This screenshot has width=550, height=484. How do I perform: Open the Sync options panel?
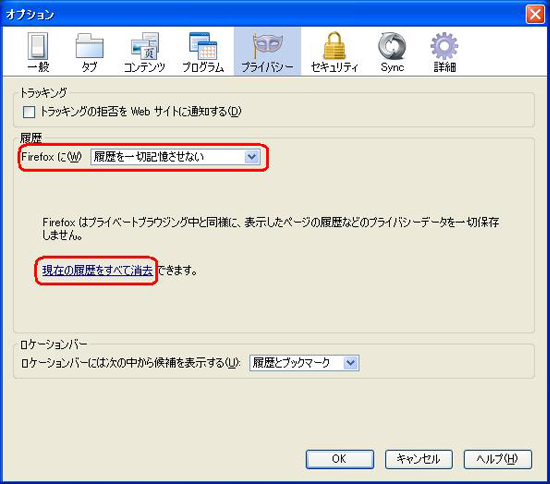pyautogui.click(x=392, y=52)
